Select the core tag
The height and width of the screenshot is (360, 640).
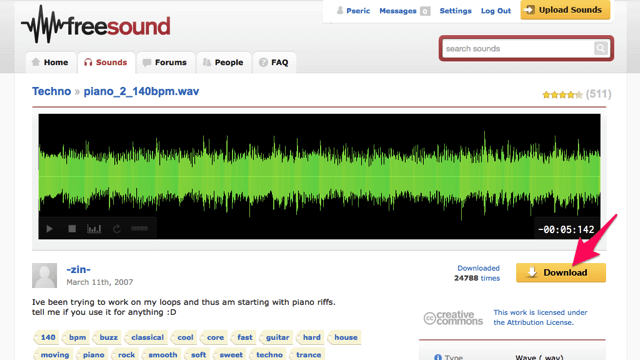(213, 338)
